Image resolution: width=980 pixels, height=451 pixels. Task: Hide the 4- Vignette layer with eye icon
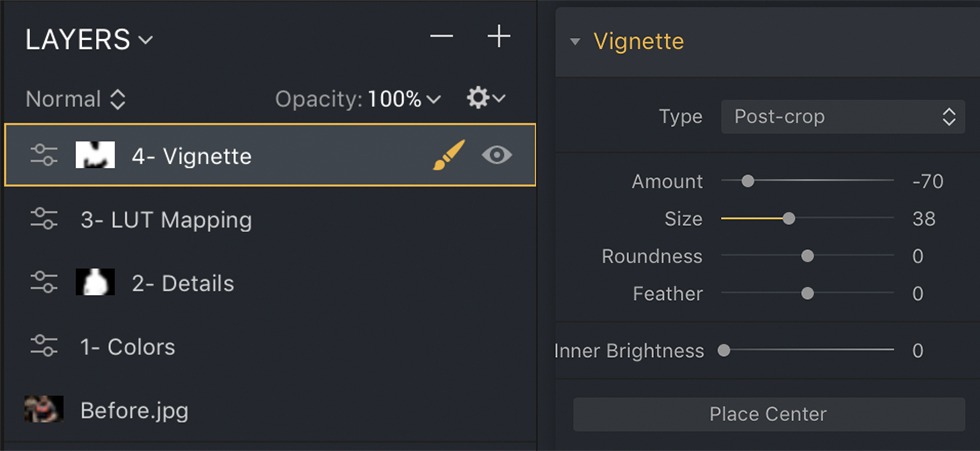pyautogui.click(x=497, y=155)
